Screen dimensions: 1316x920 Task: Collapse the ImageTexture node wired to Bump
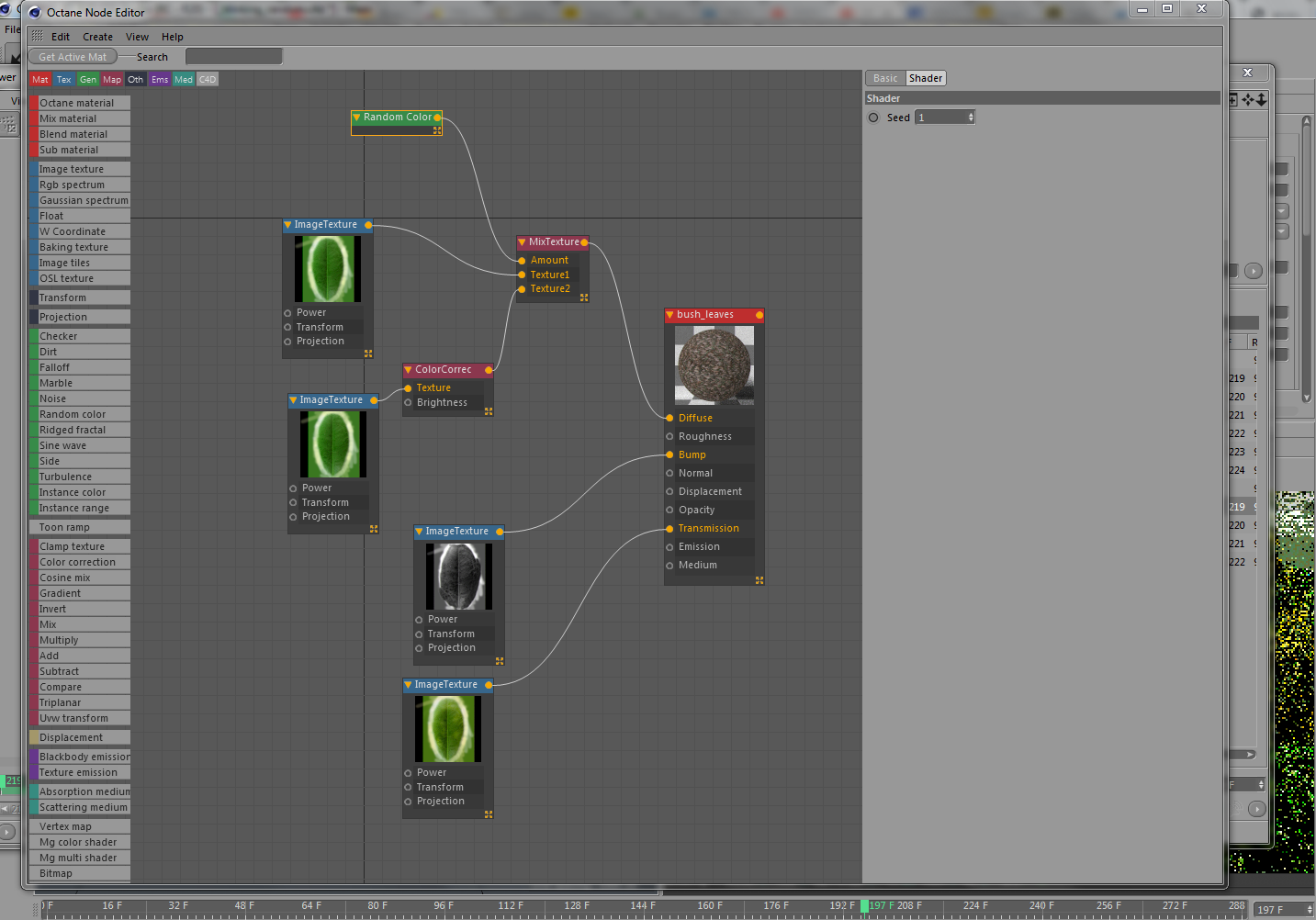tap(419, 532)
